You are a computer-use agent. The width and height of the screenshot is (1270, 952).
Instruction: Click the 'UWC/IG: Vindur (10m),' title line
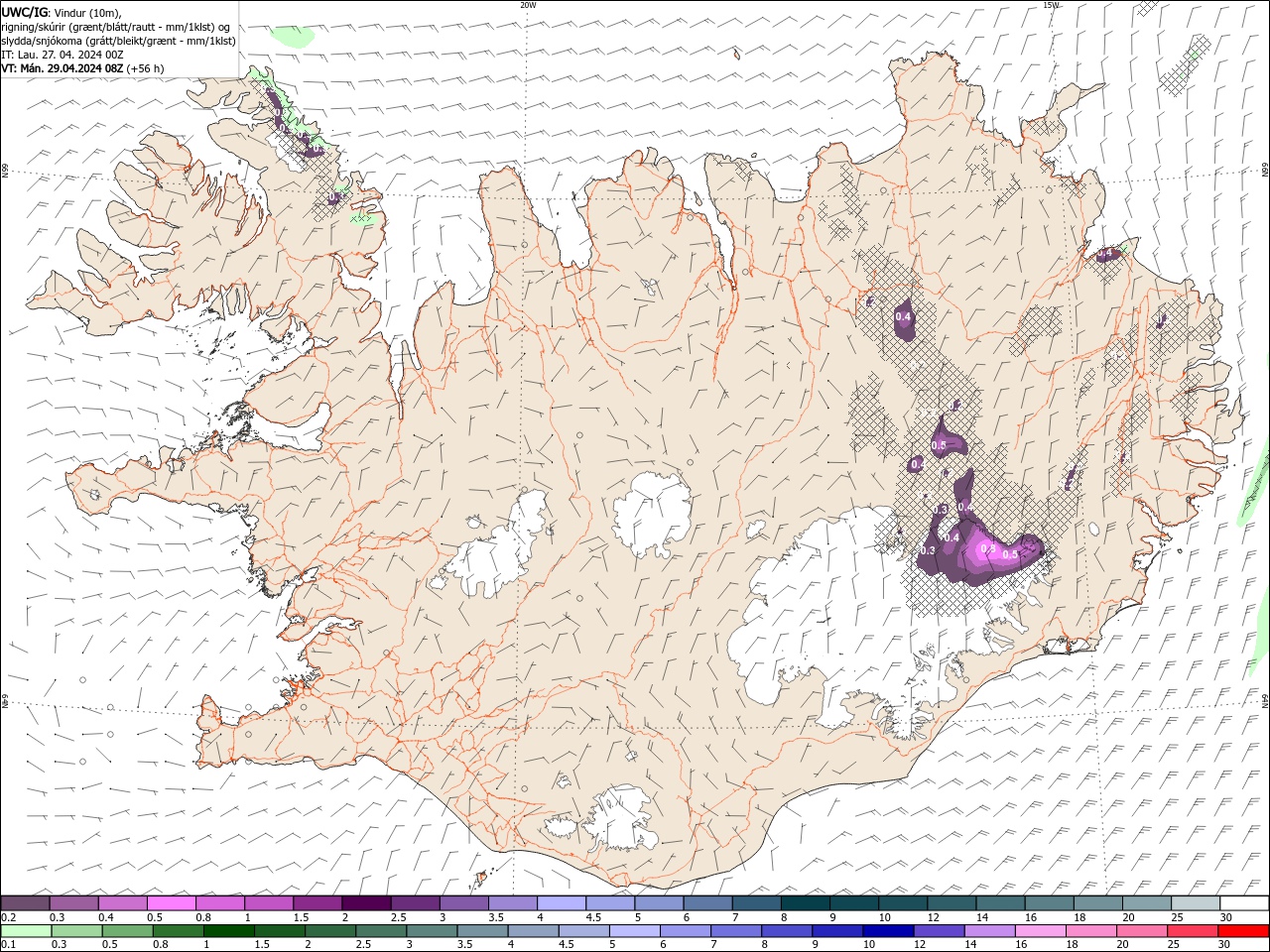(x=62, y=12)
